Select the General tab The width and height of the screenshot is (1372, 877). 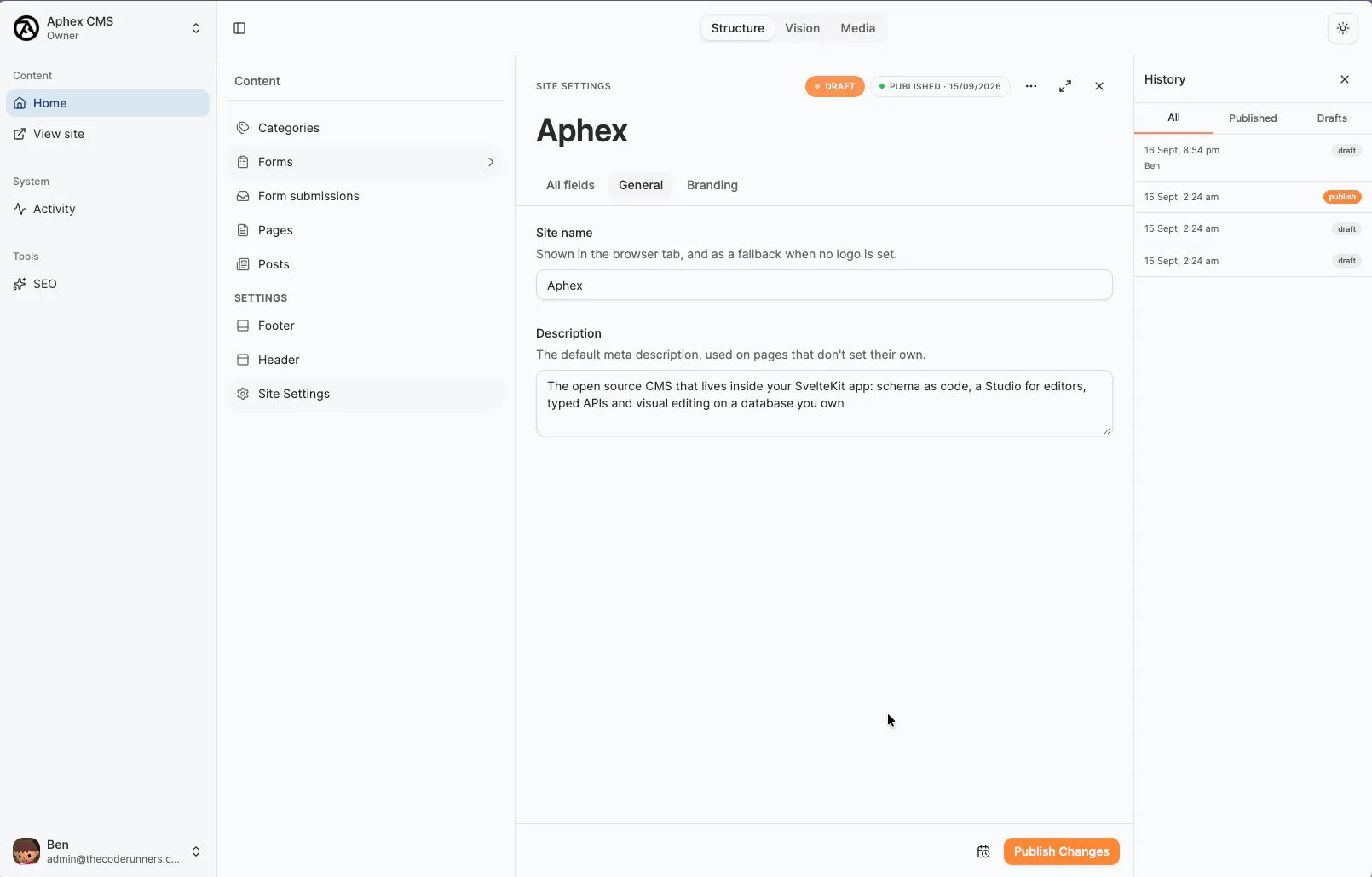tap(641, 185)
